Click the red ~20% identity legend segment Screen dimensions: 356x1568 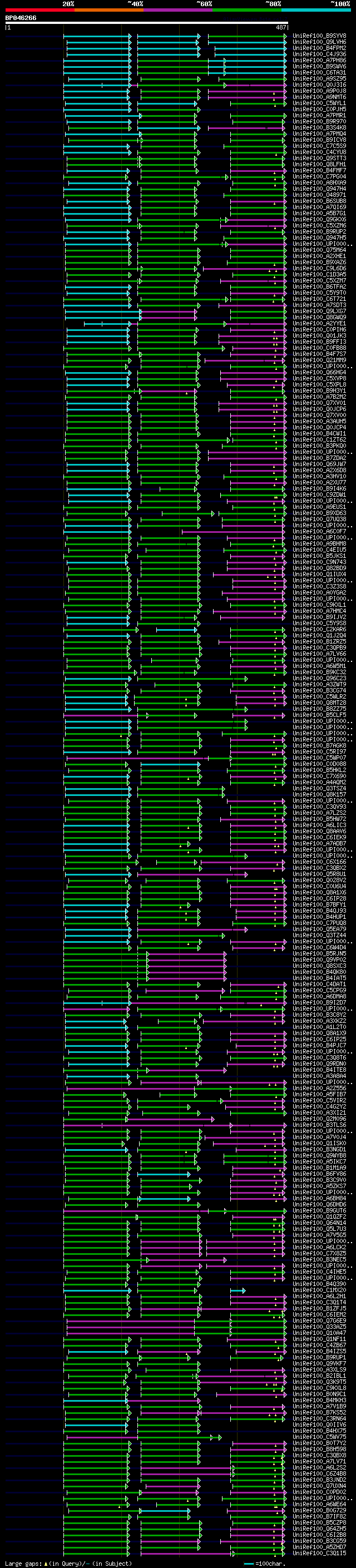pyautogui.click(x=39, y=10)
